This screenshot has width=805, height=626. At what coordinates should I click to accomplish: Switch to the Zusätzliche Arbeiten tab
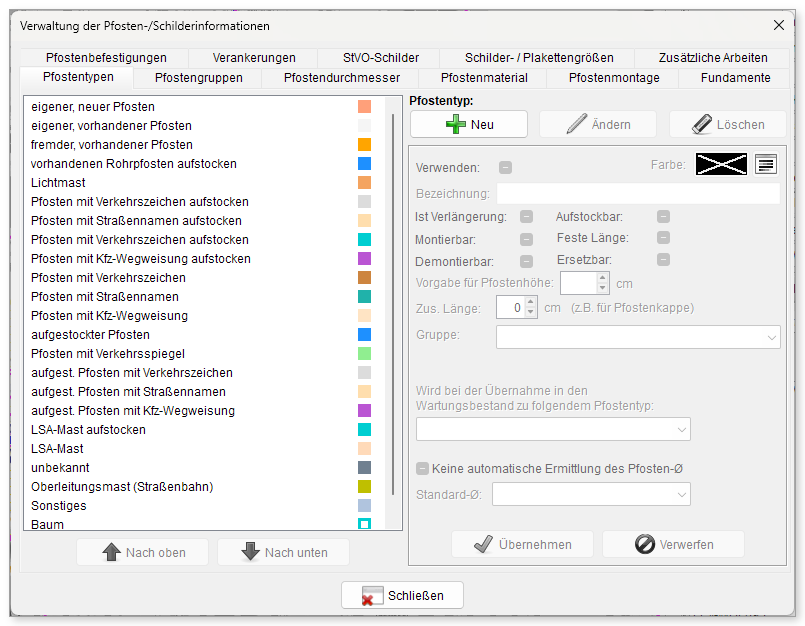click(713, 58)
